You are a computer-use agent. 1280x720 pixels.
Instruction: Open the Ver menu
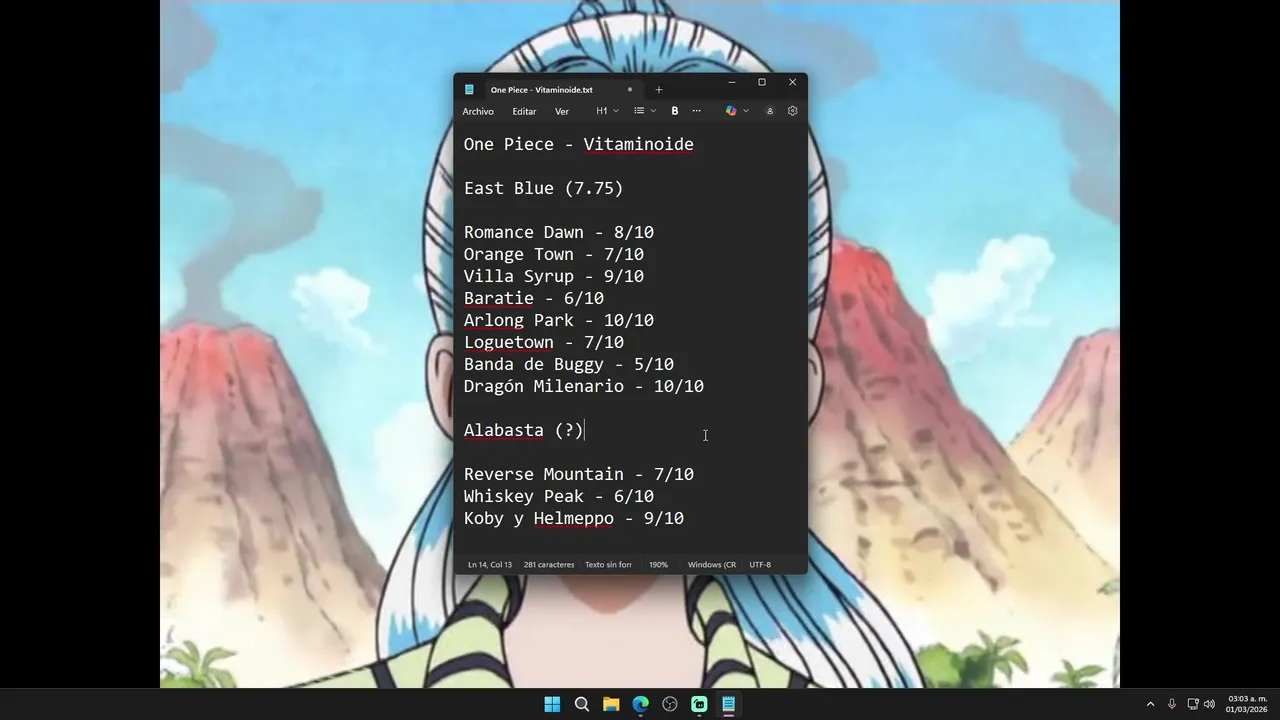(562, 111)
